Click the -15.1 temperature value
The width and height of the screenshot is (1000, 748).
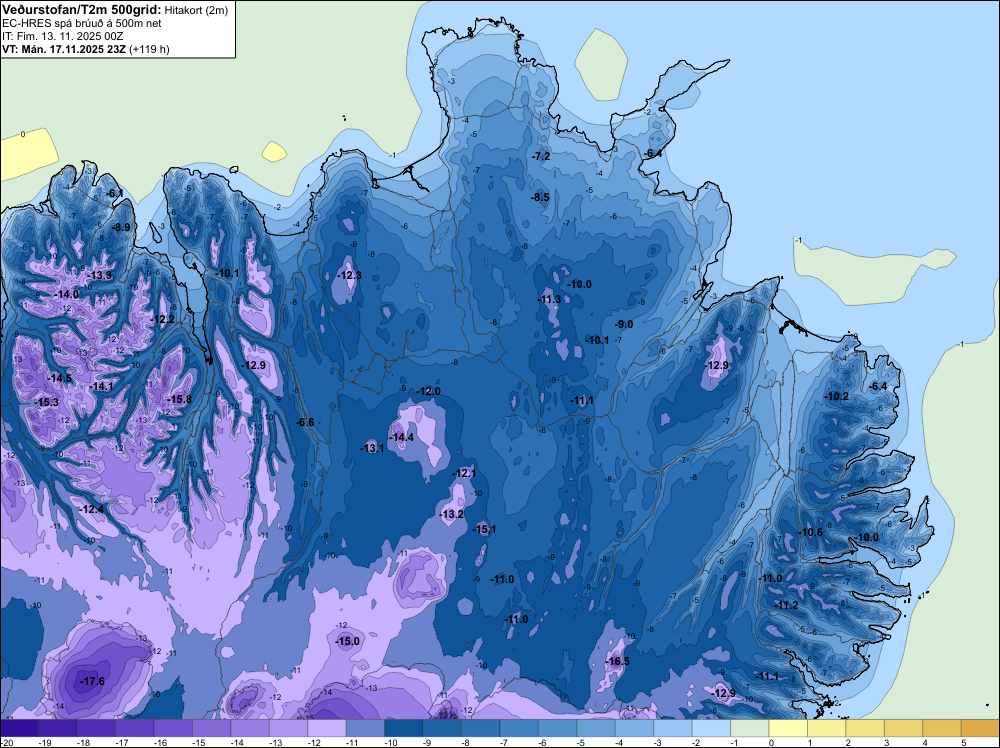click(x=484, y=529)
